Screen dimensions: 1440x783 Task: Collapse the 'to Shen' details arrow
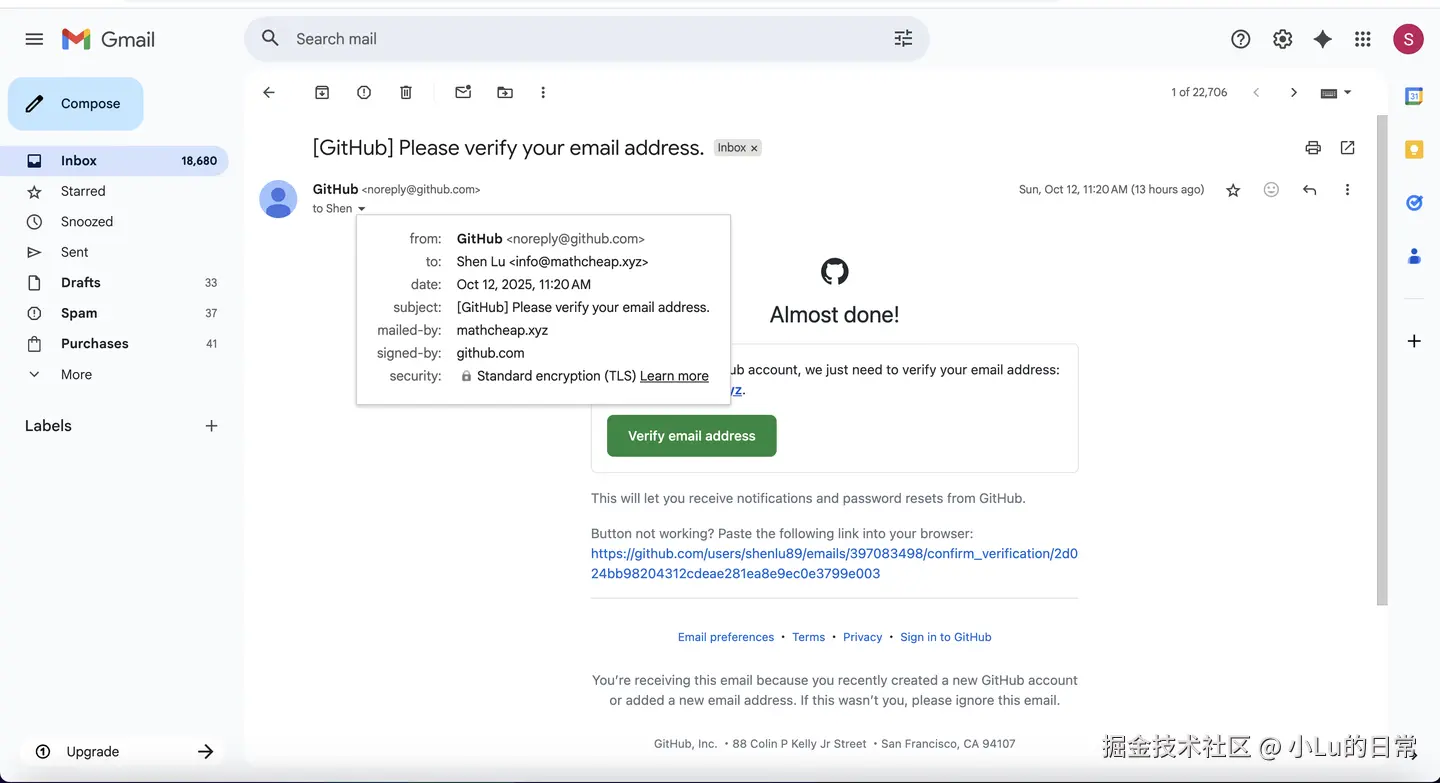tap(361, 209)
